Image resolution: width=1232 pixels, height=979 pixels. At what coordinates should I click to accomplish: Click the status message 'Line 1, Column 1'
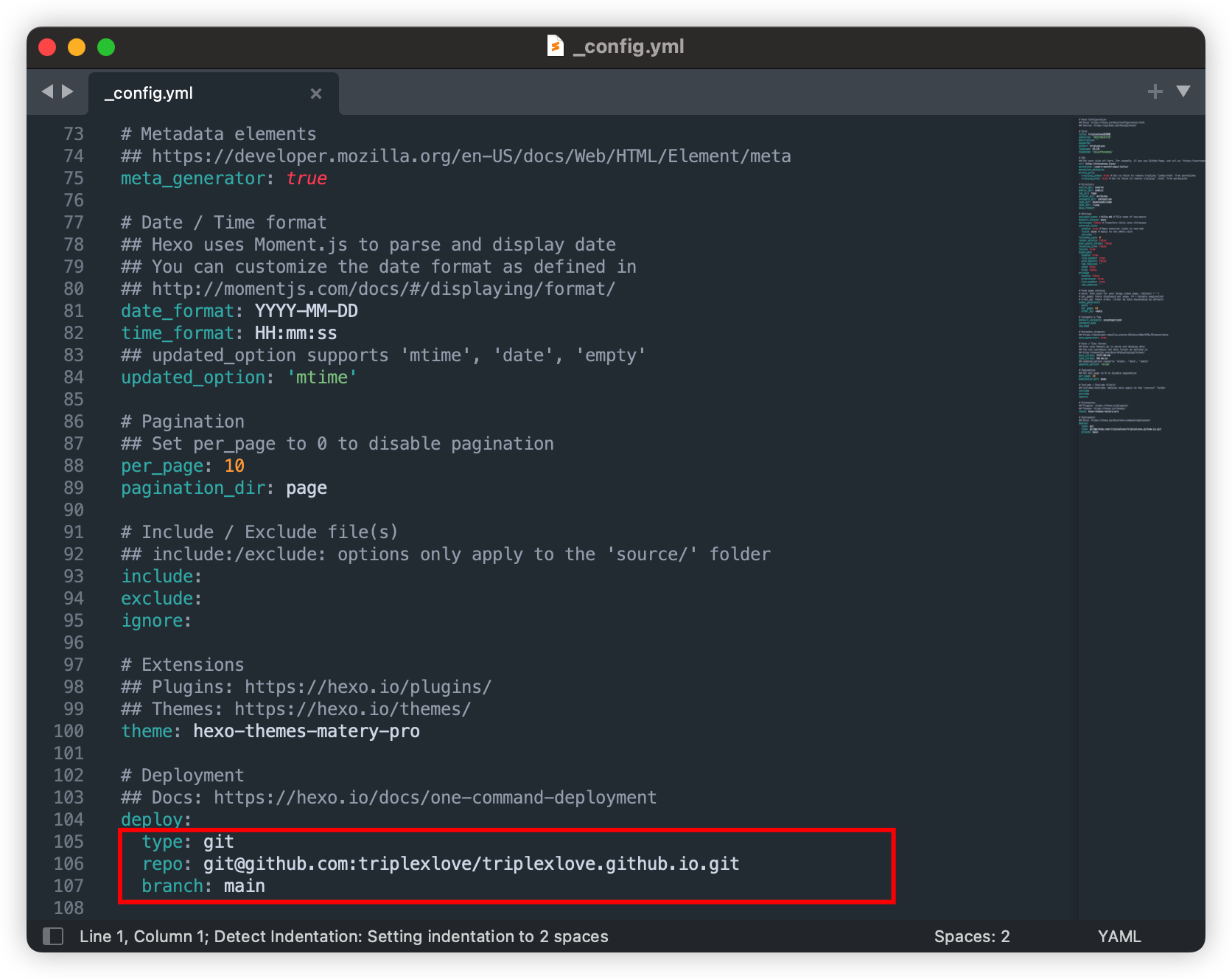pyautogui.click(x=141, y=936)
